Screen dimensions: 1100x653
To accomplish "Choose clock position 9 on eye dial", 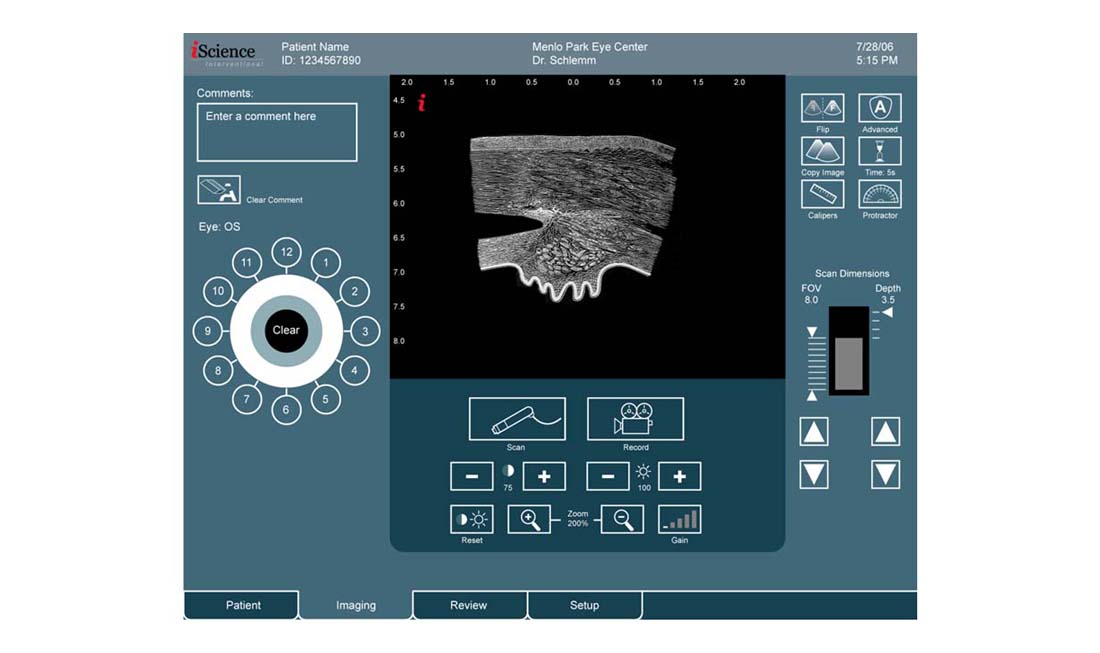I will 207,331.
